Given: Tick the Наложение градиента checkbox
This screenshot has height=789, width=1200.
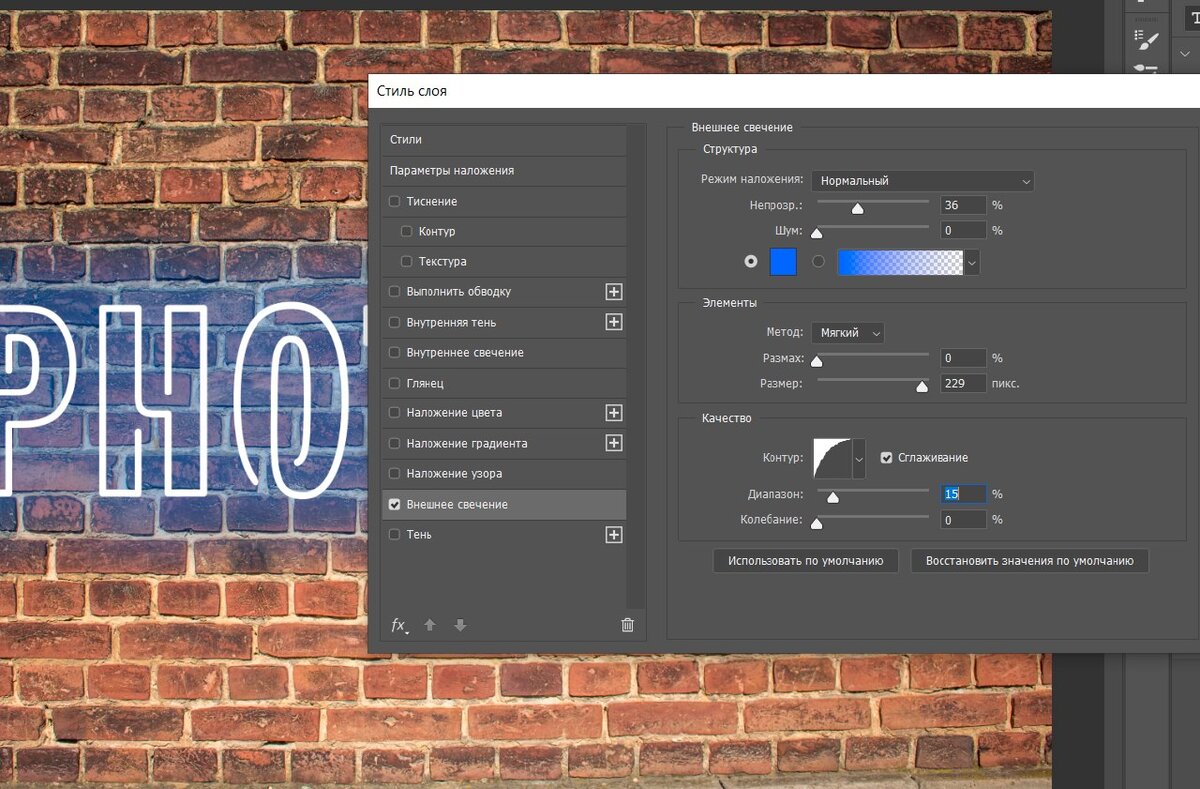Looking at the screenshot, I should click(x=394, y=443).
